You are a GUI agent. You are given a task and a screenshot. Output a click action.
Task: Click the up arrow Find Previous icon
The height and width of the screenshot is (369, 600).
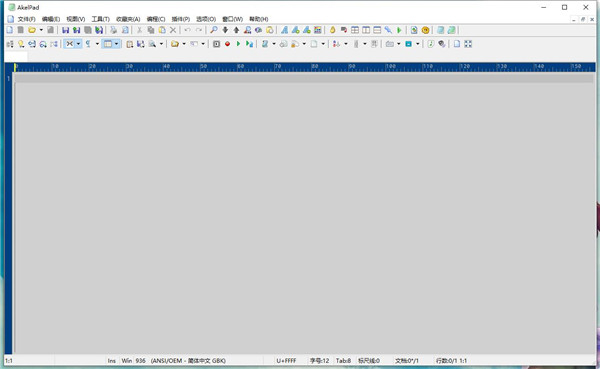(236, 30)
